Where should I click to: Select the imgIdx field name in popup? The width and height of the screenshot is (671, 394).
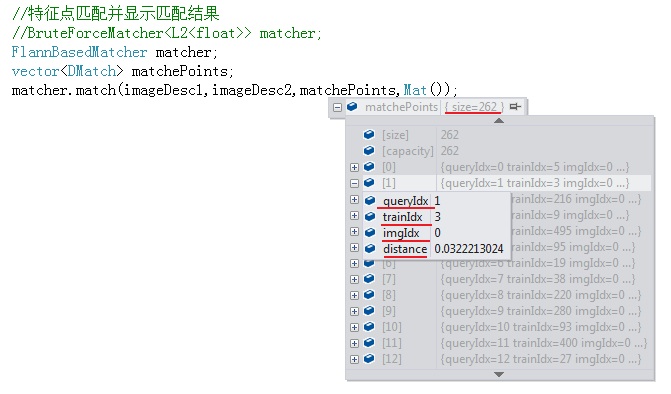click(401, 232)
